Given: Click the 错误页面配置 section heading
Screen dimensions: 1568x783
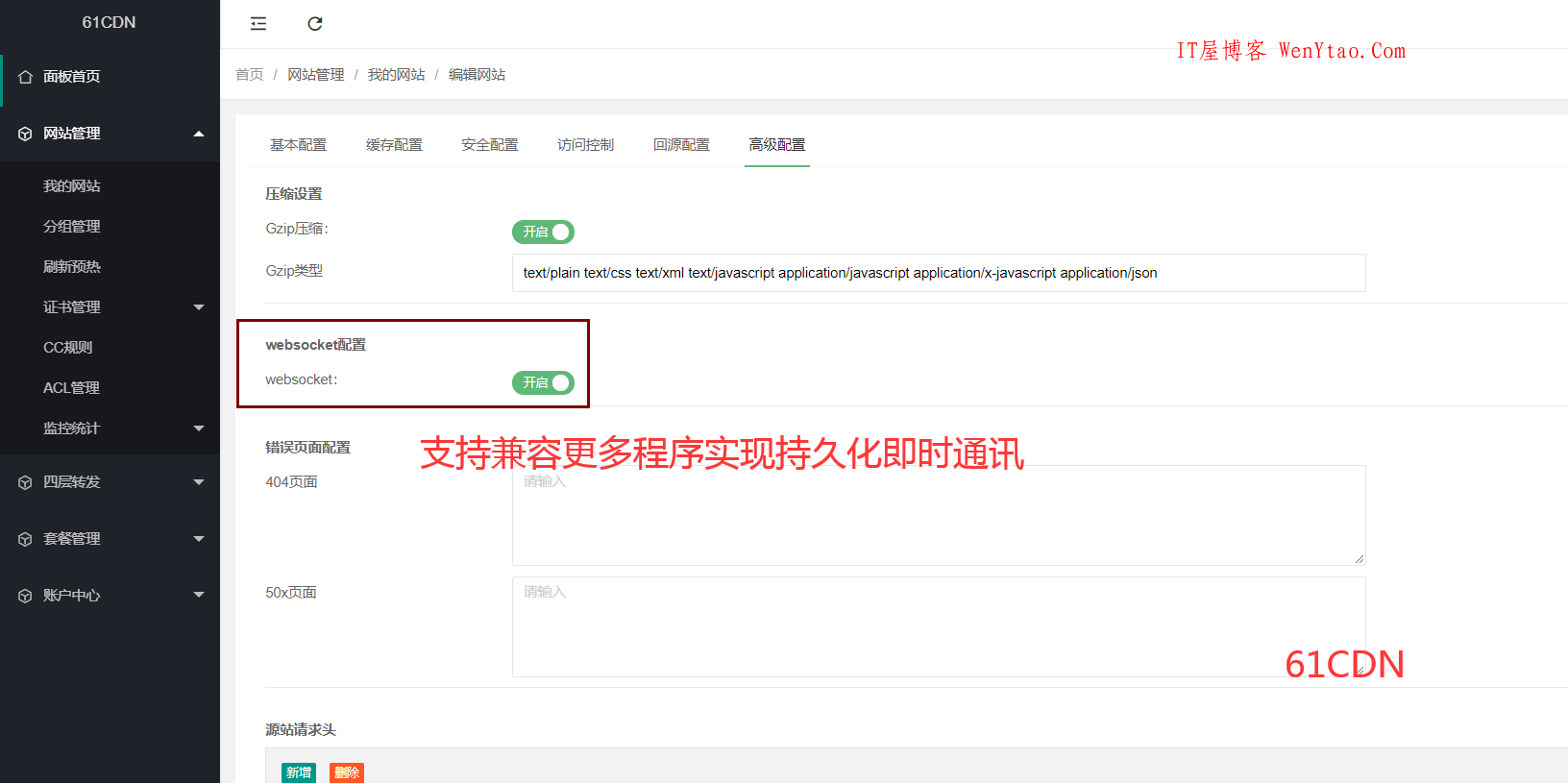Looking at the screenshot, I should [x=308, y=448].
